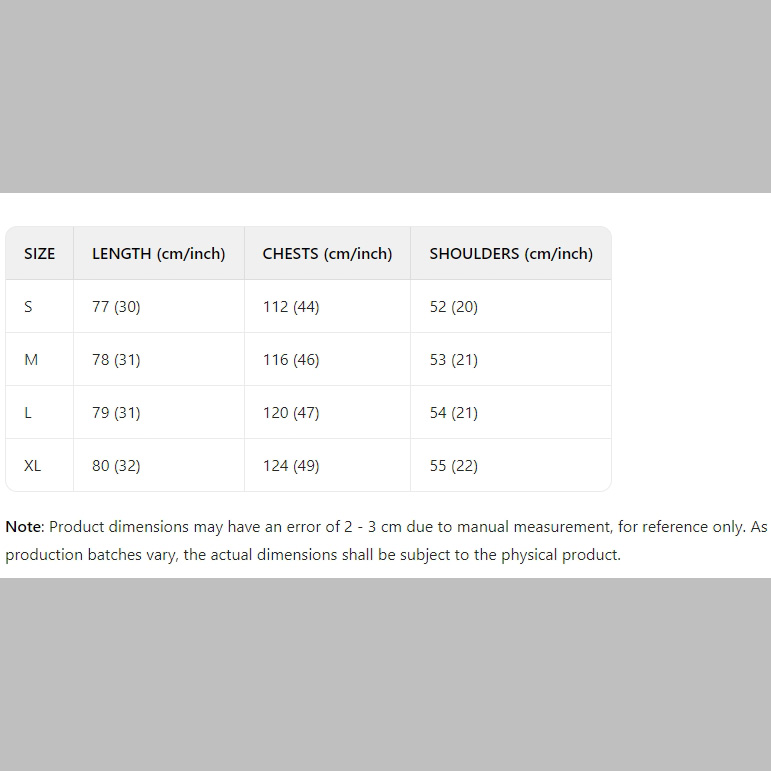
Task: Select the XL size row label
Action: click(x=33, y=466)
